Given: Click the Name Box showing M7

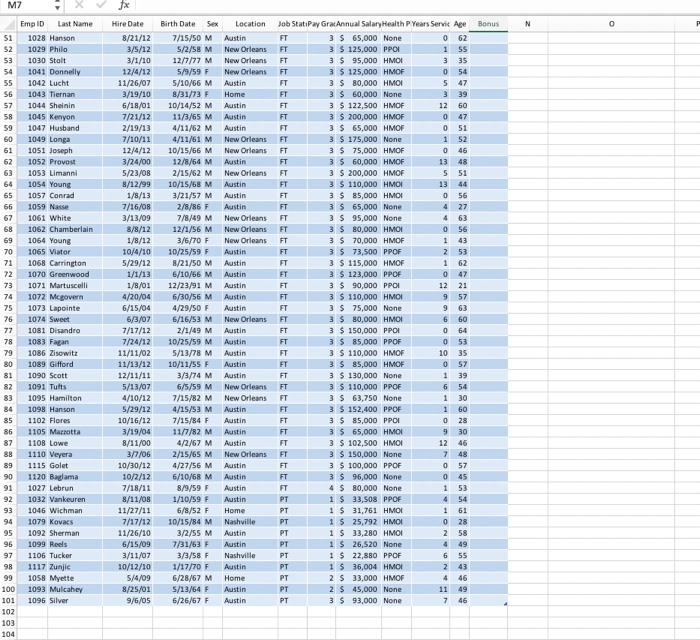Looking at the screenshot, I should 27,5.
